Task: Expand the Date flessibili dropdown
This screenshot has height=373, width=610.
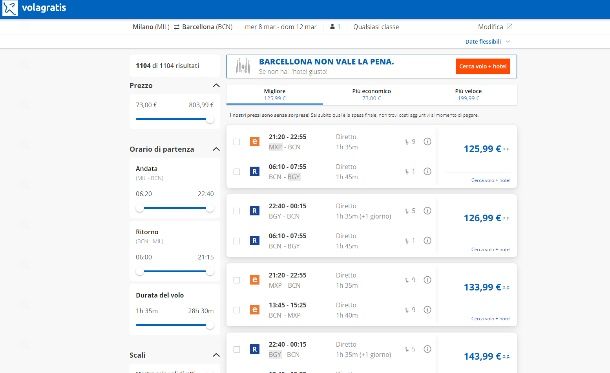Action: coord(487,41)
